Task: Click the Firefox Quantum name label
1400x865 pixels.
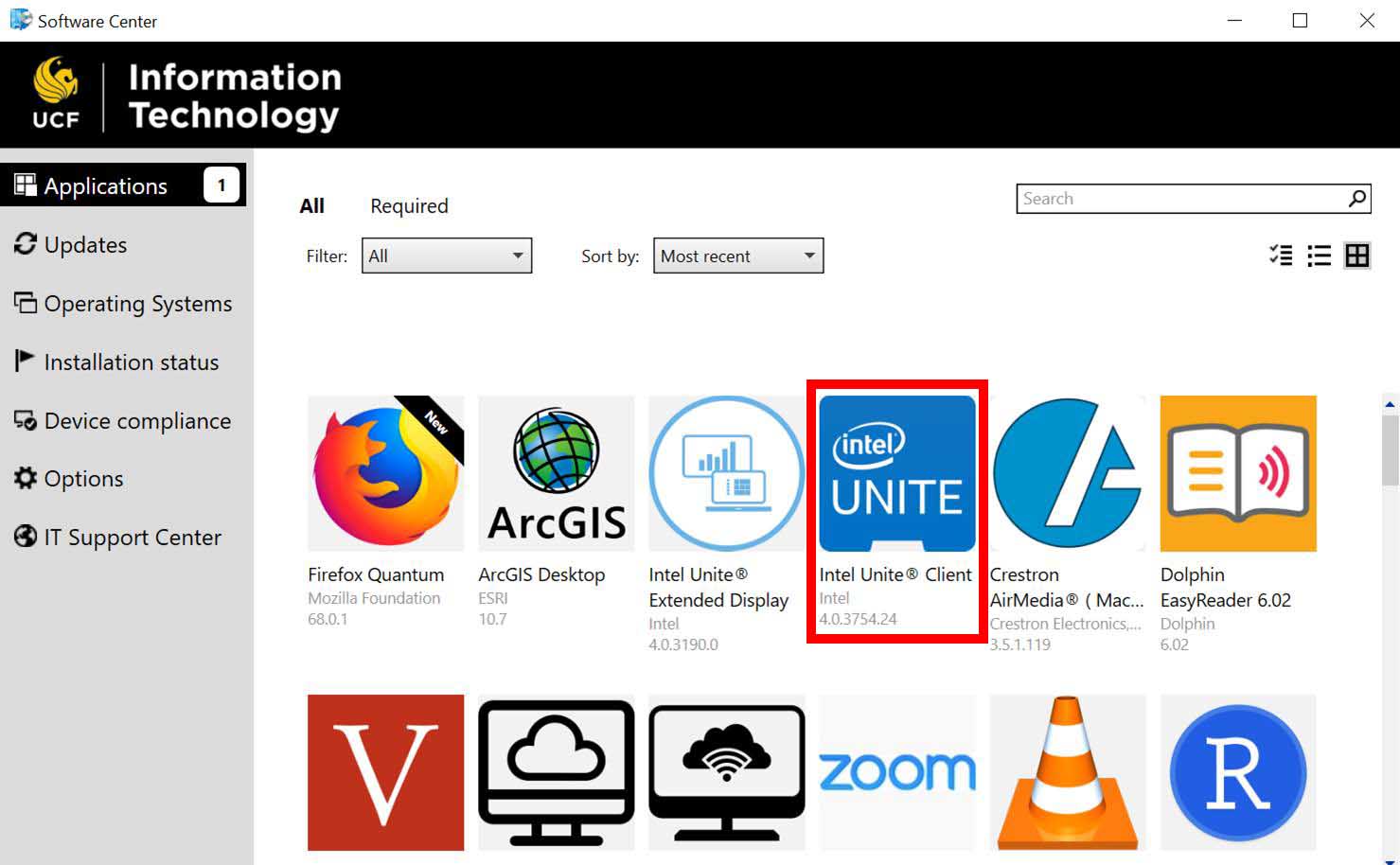Action: 376,574
